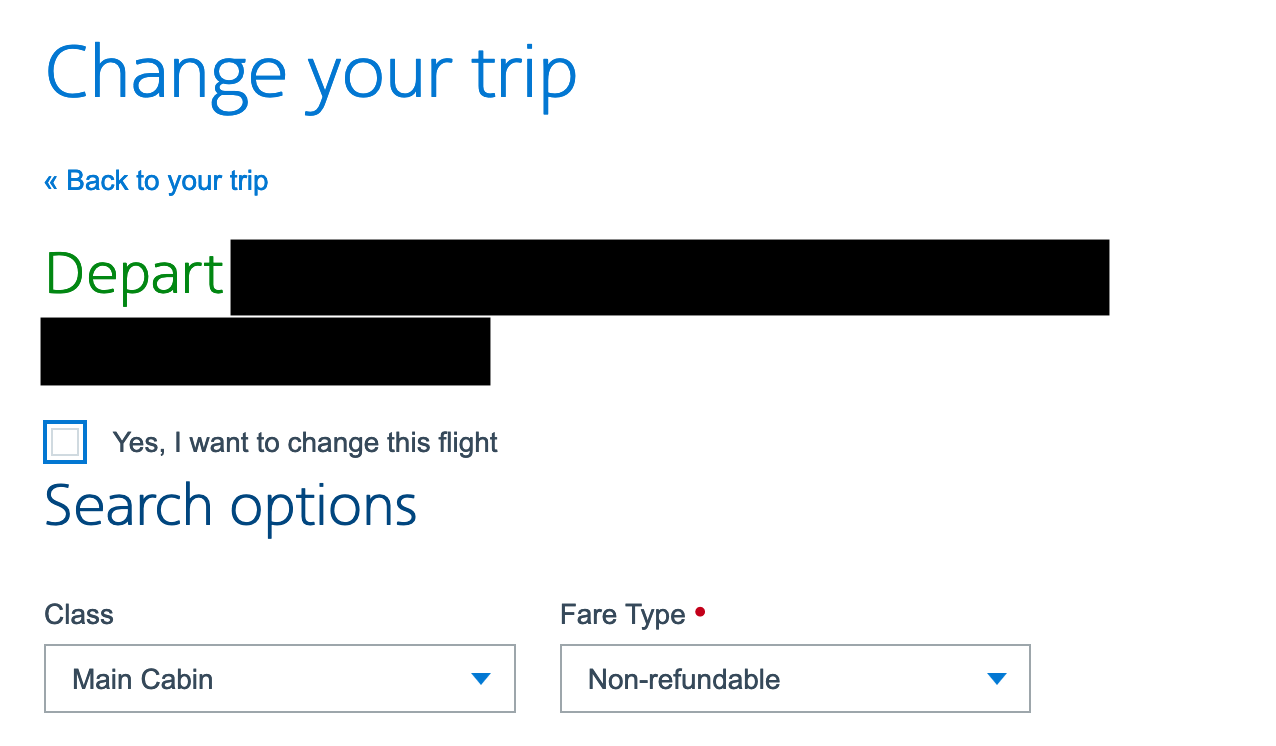Click the 'Fare Type' field label
Screen dimensions: 1276x746
tap(622, 614)
